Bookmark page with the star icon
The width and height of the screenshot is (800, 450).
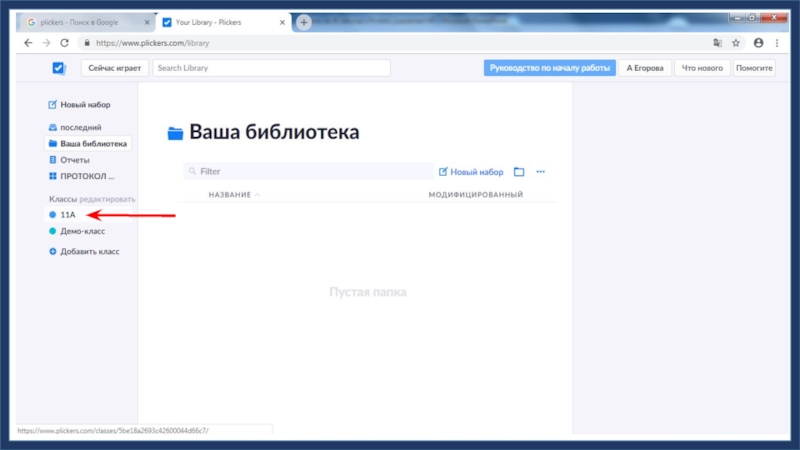736,43
